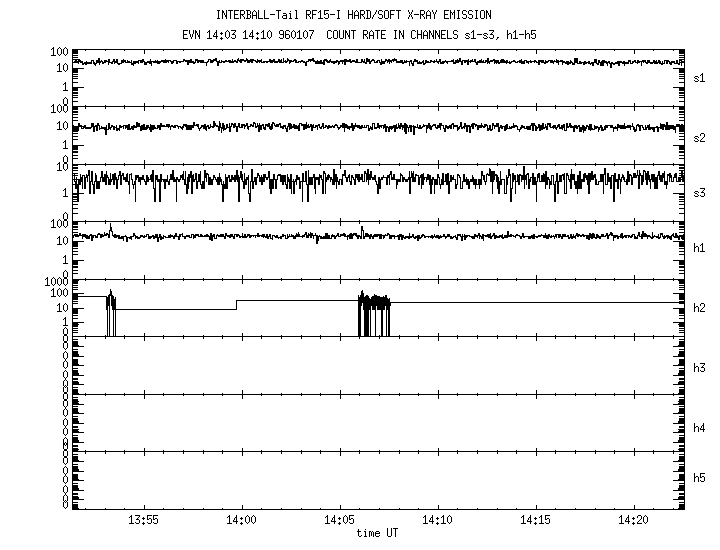
Task: Click the h2 channel label
Action: pyautogui.click(x=700, y=308)
